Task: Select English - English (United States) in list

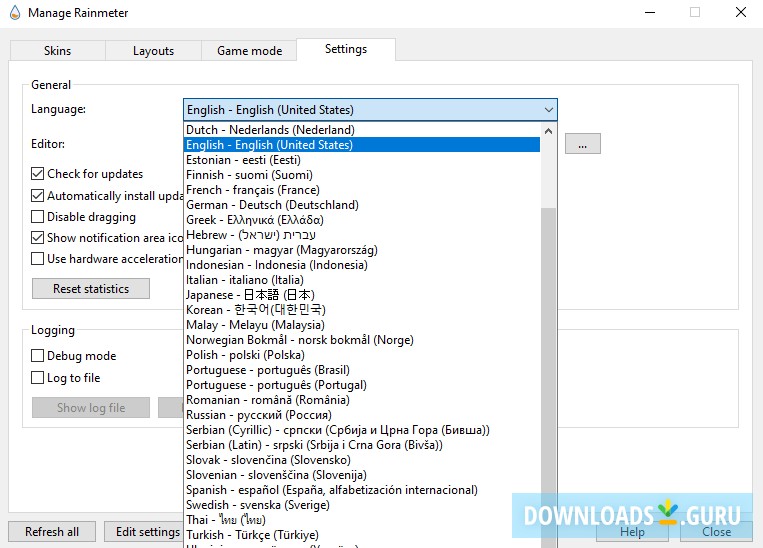Action: (363, 145)
